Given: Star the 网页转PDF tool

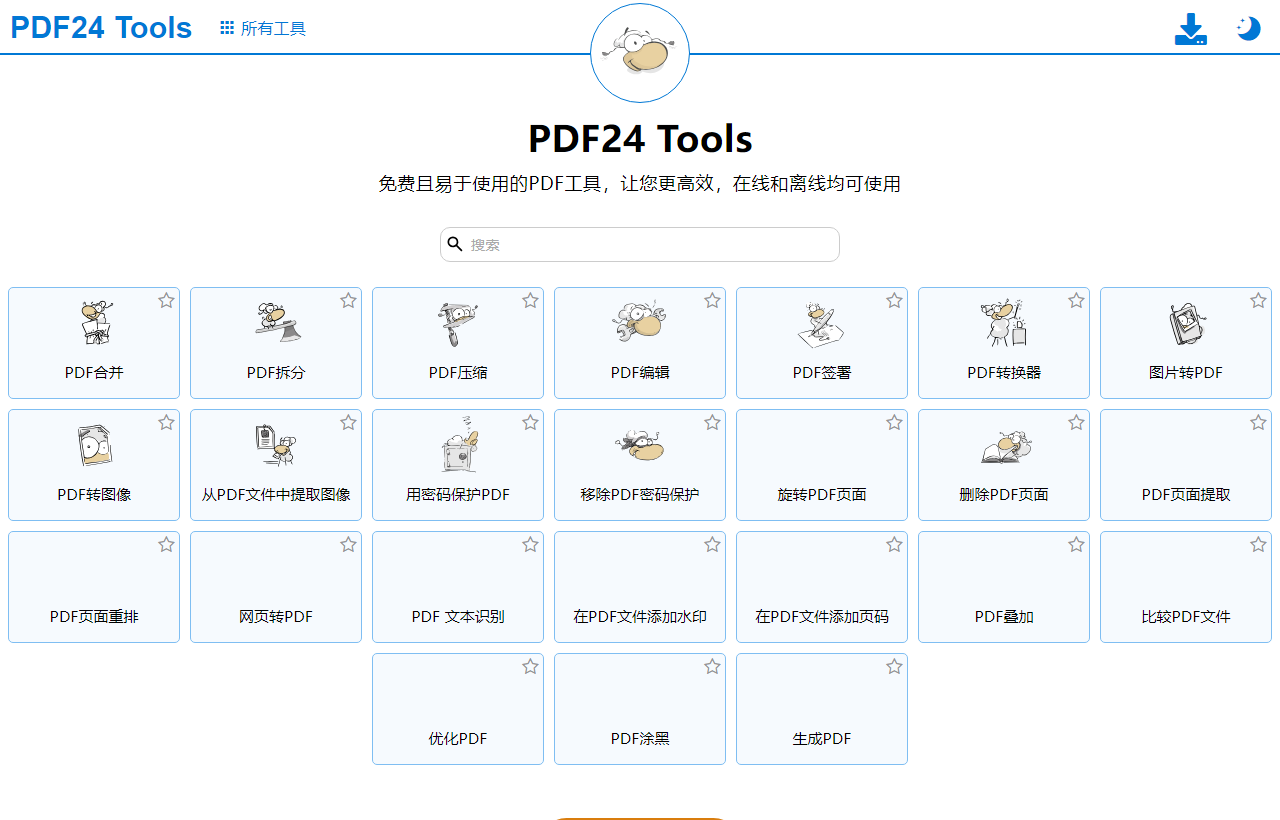Looking at the screenshot, I should pos(348,544).
